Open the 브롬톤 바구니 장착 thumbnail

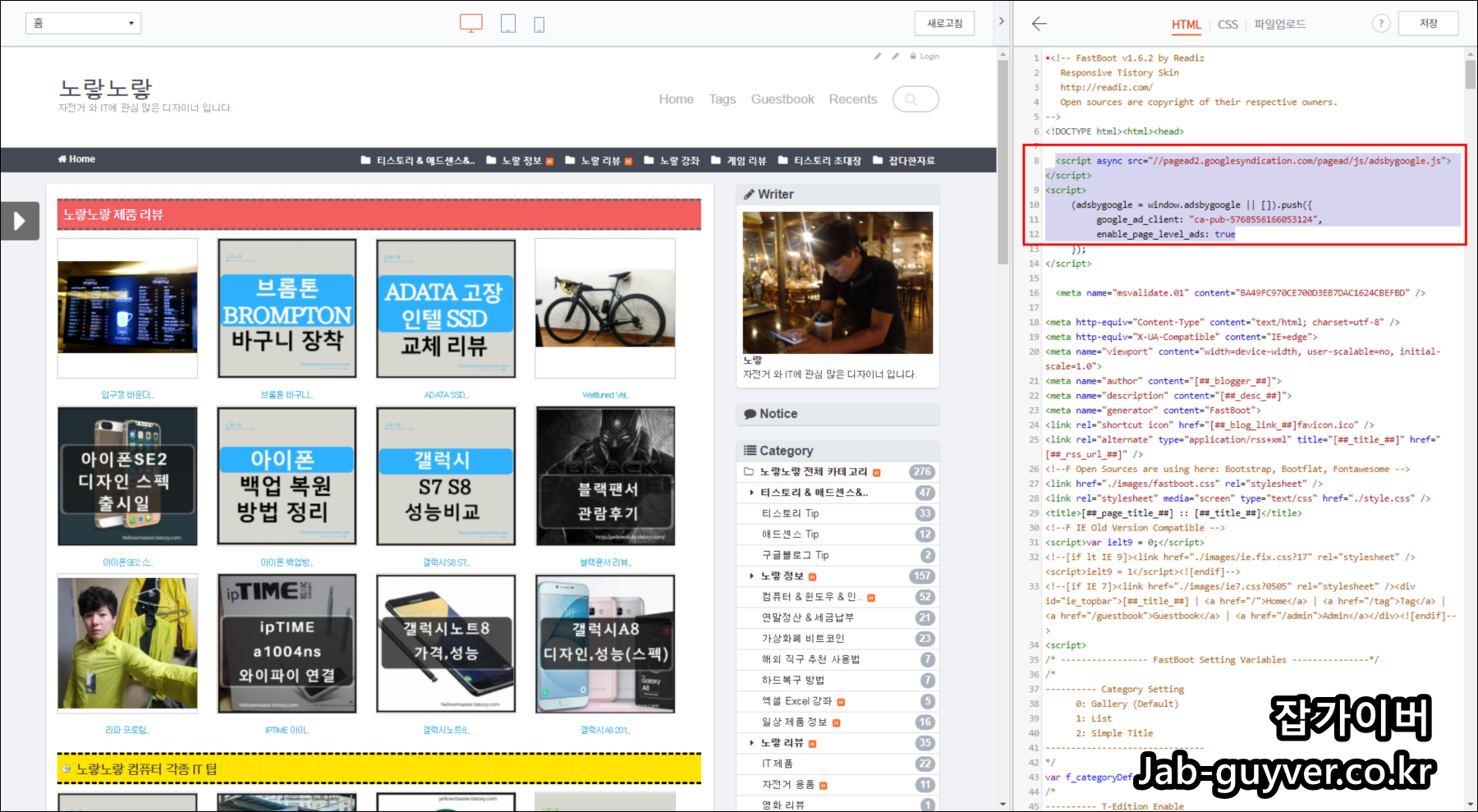click(287, 309)
